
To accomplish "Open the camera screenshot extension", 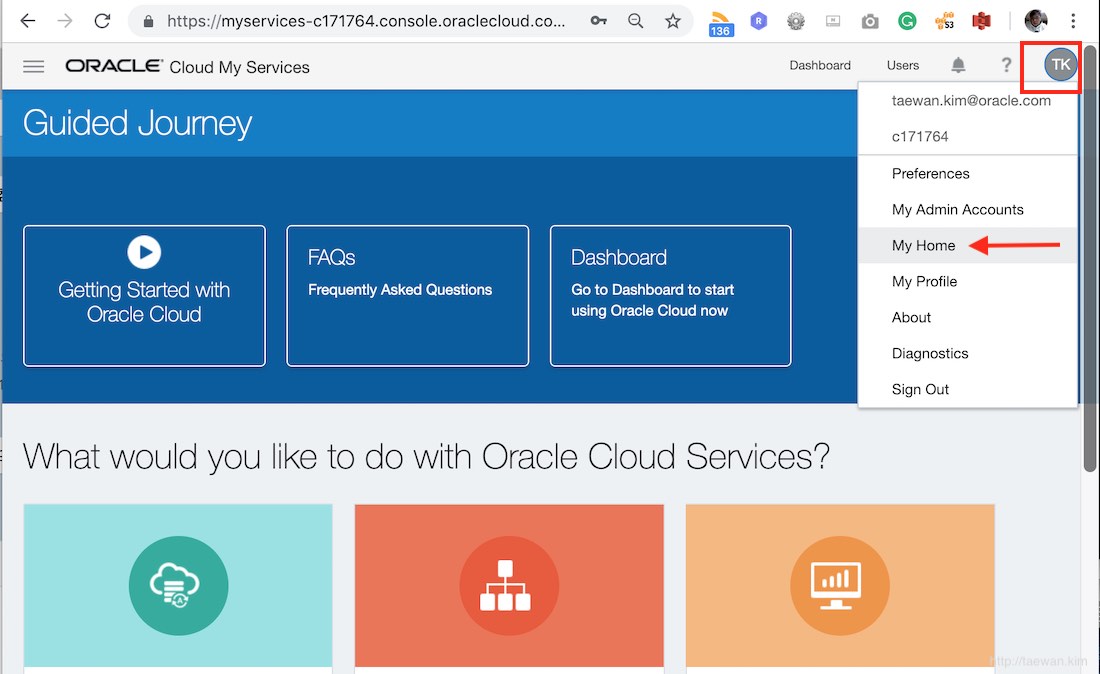I will point(870,22).
